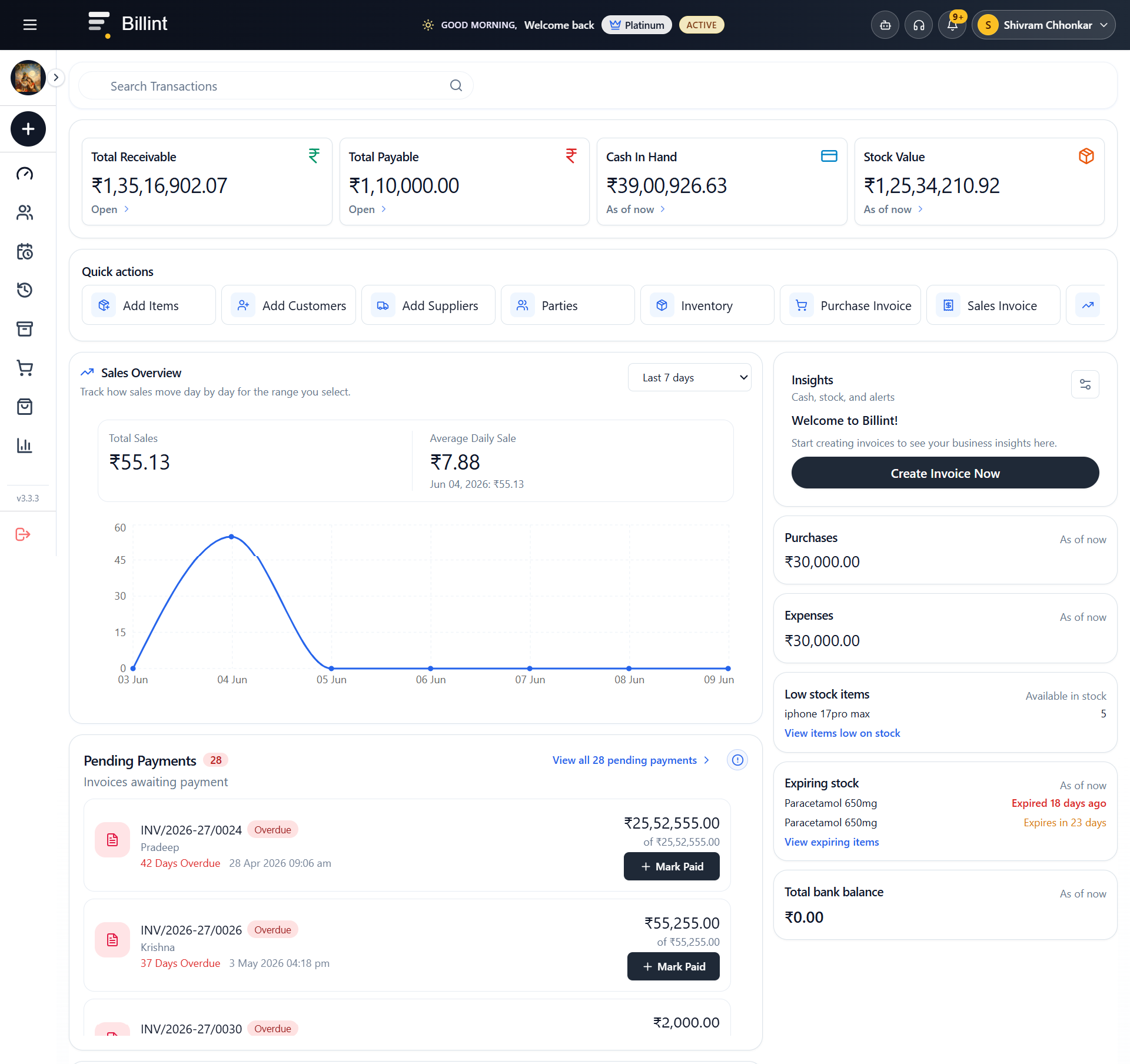Screen dimensions: 1130x1064
Task: Click the Total bank balance card
Action: point(945,905)
